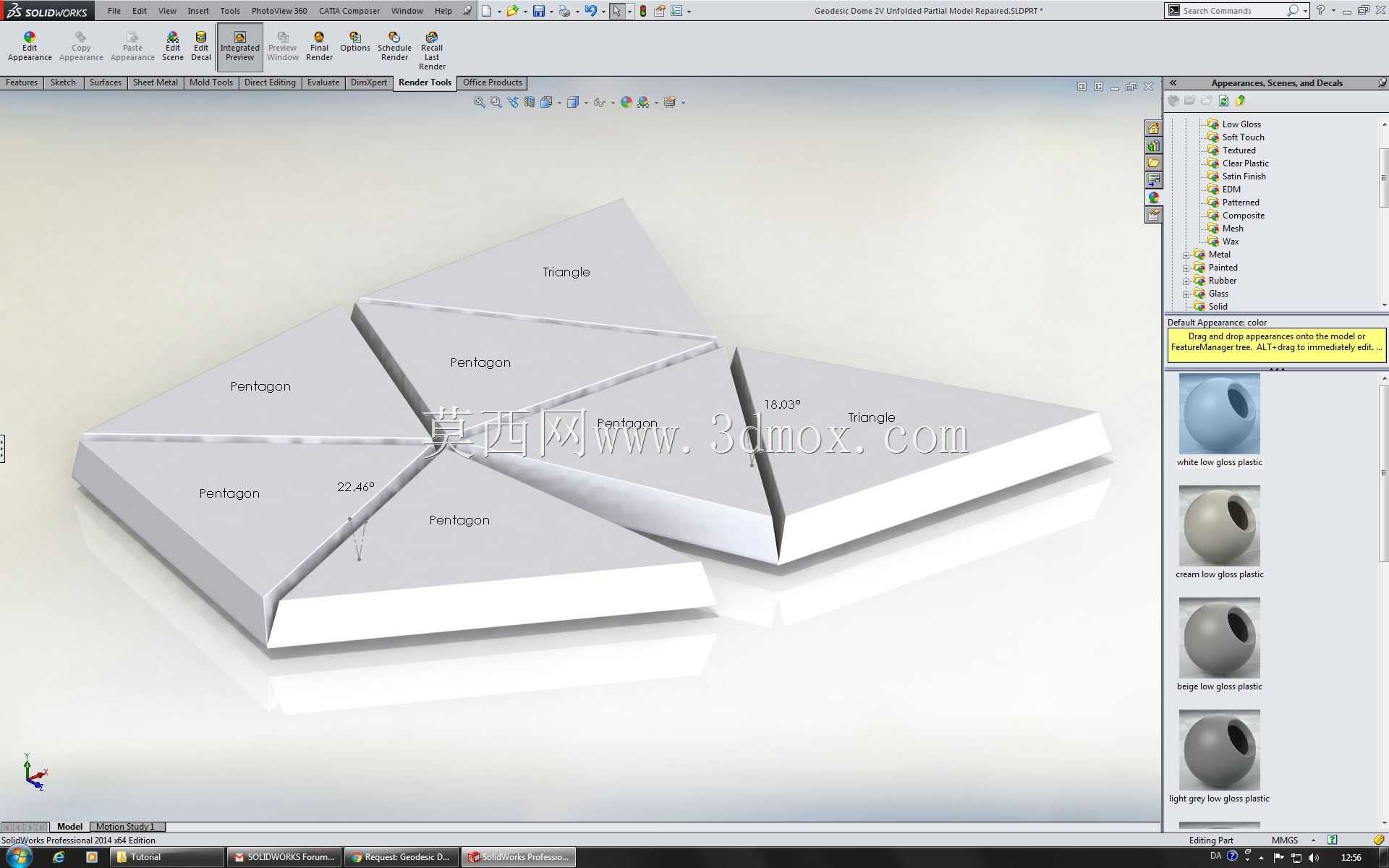Screen dimensions: 1389x868
Task: Open the Insert menu
Action: click(197, 11)
